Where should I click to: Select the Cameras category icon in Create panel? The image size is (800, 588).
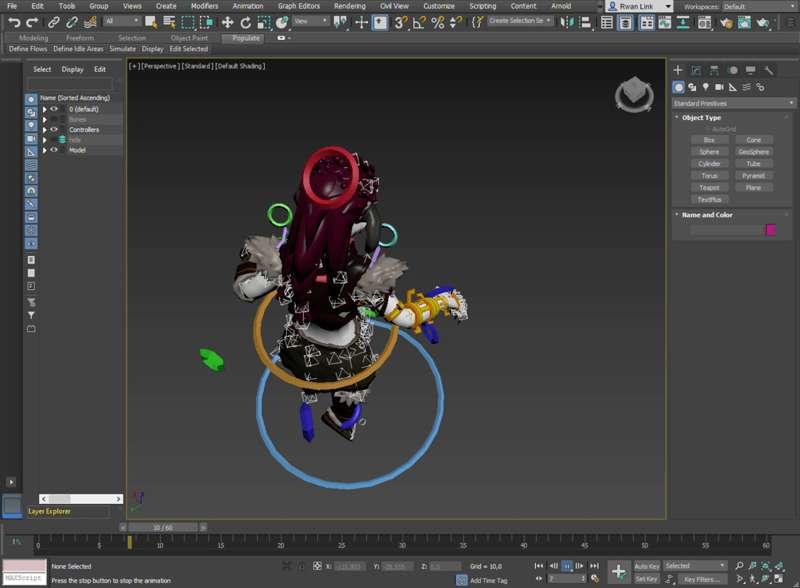[x=719, y=87]
